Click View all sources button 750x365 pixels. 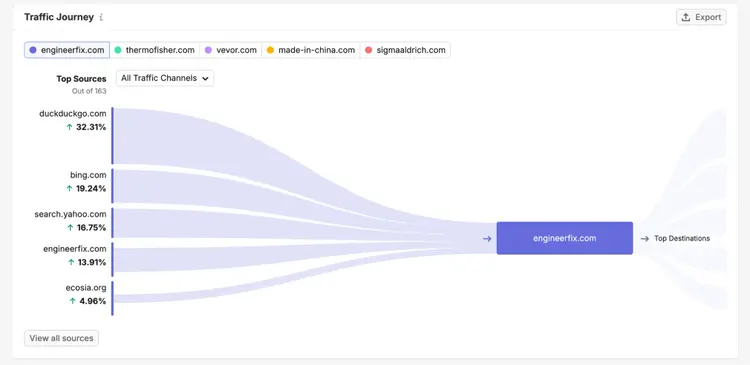click(x=61, y=338)
